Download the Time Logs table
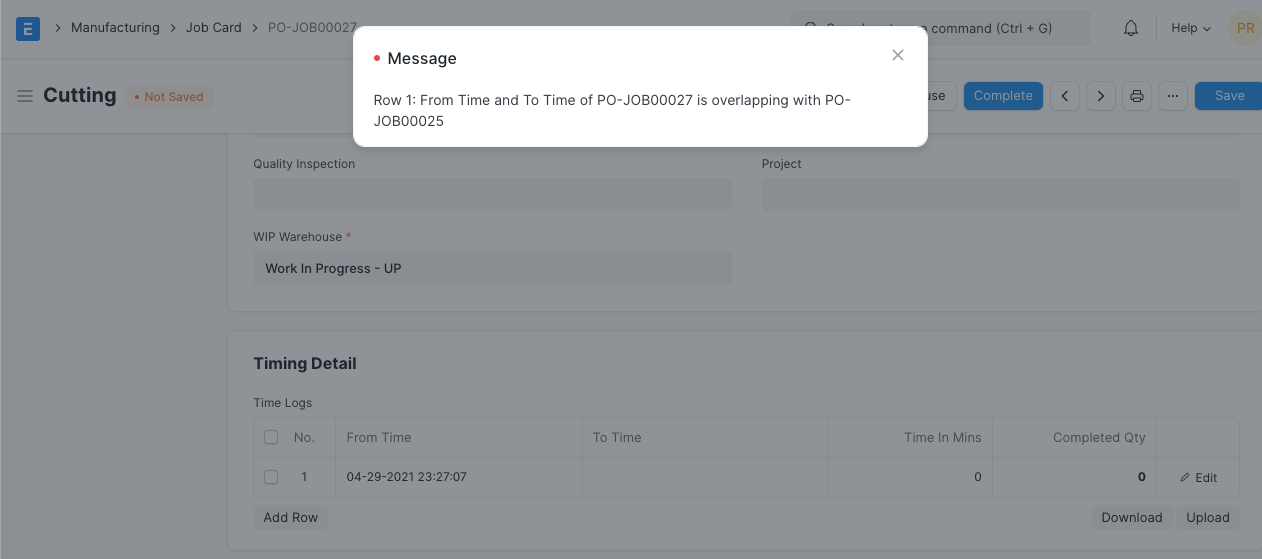 [1131, 517]
